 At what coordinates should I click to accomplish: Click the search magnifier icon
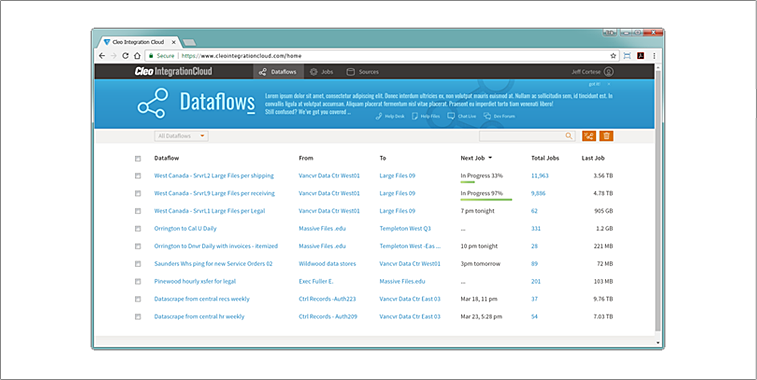point(569,136)
